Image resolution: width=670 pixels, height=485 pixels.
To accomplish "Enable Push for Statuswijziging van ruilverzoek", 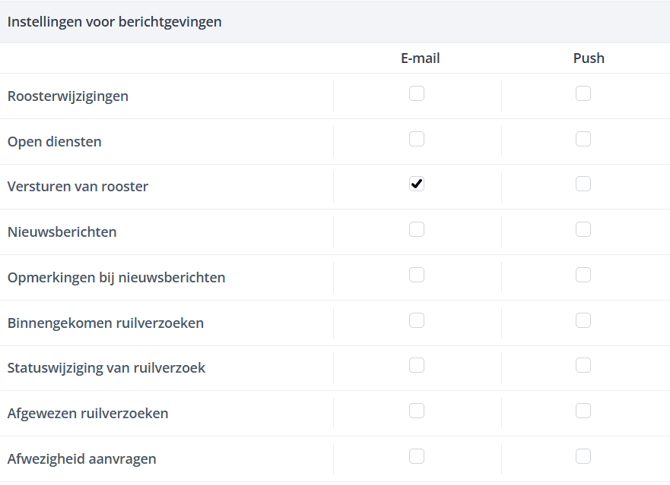I will click(x=583, y=366).
